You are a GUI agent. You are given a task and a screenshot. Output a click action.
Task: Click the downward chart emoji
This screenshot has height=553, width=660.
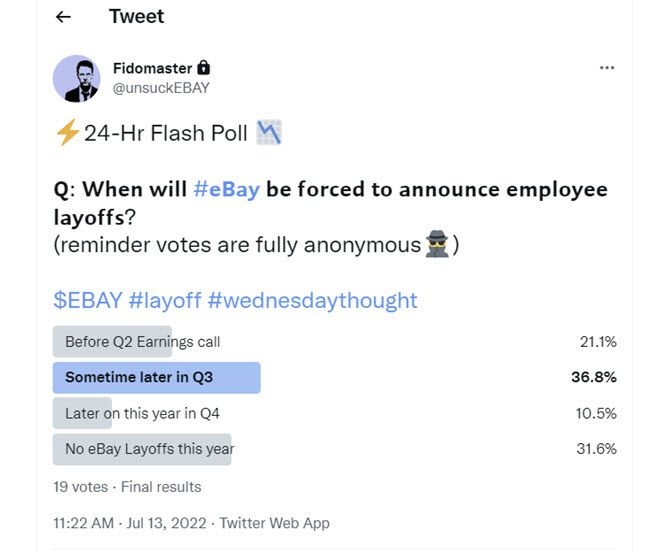coord(270,133)
